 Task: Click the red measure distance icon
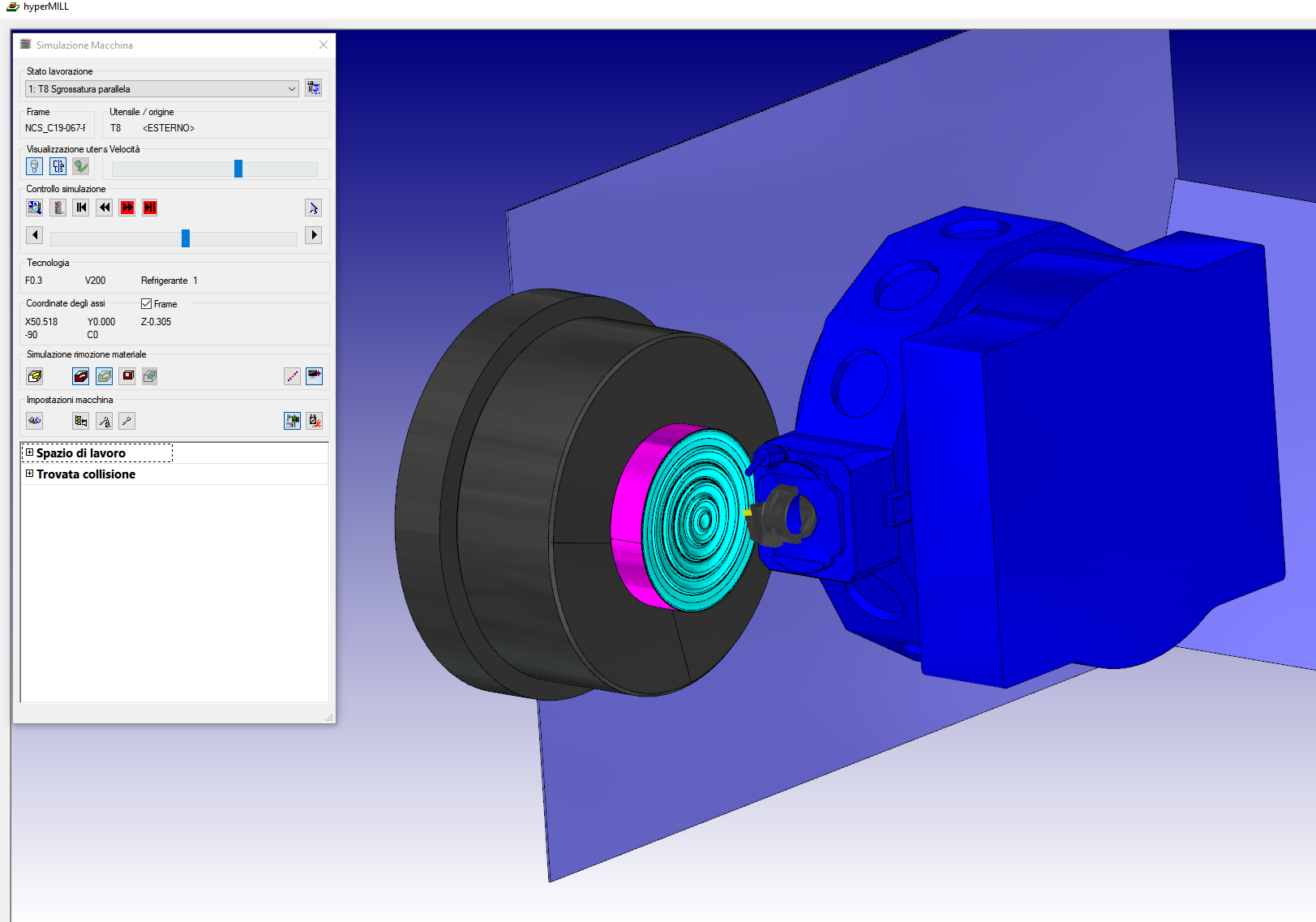coord(293,376)
